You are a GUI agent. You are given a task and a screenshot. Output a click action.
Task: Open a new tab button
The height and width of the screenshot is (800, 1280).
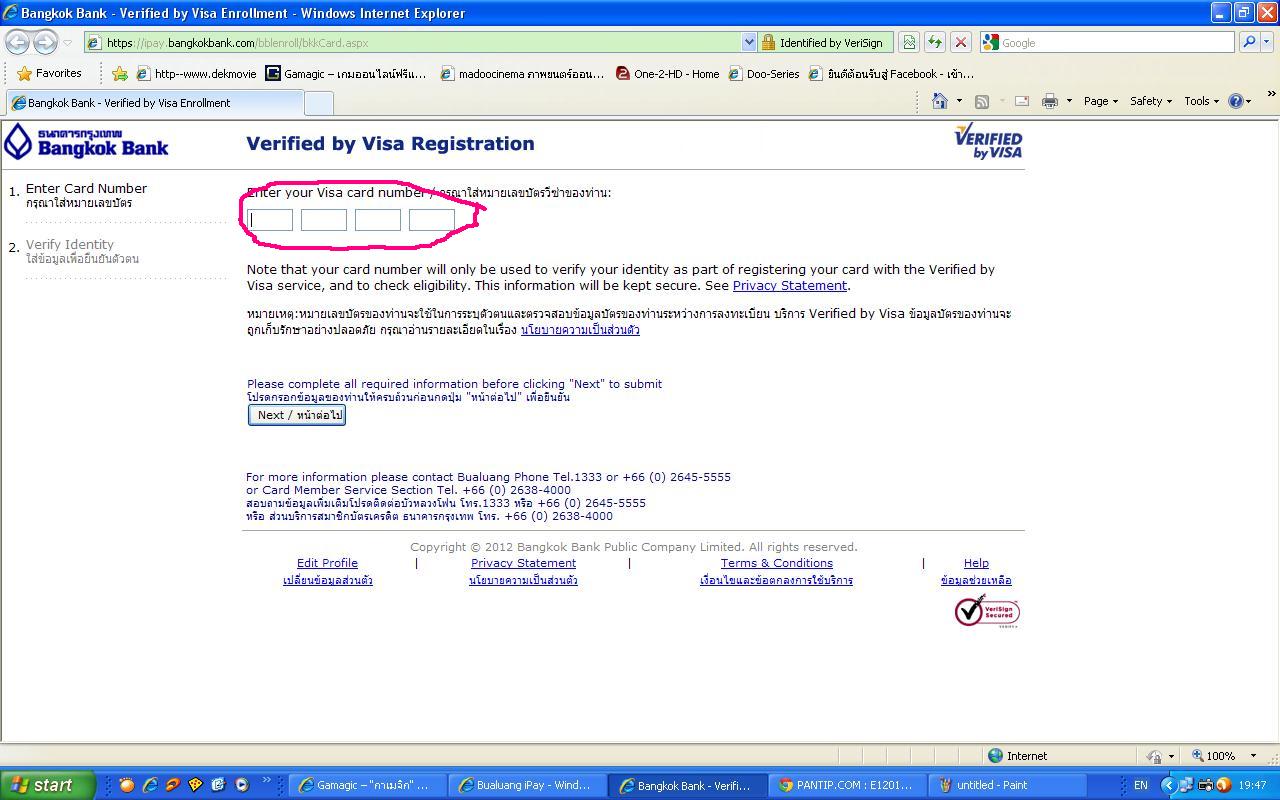(x=318, y=103)
